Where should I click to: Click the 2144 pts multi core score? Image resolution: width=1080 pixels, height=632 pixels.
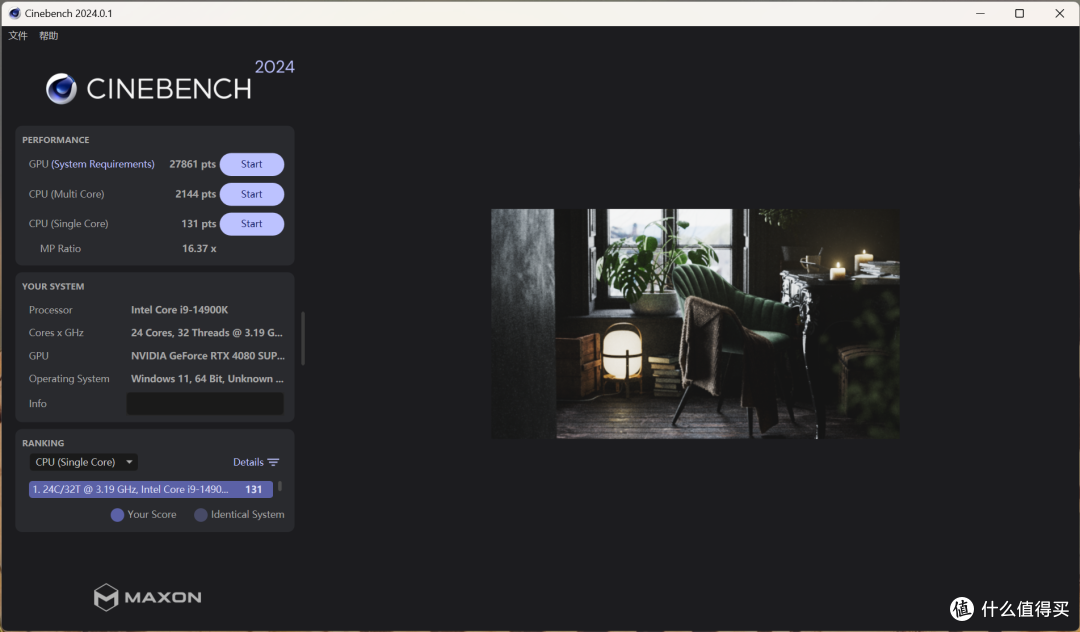pos(195,194)
